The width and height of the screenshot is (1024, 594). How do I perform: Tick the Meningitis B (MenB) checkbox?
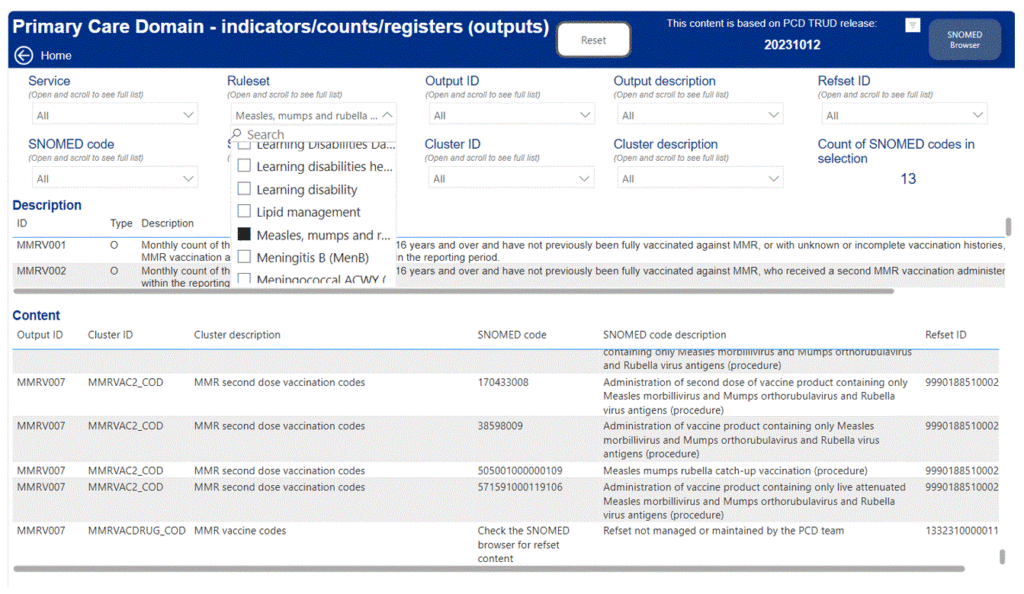(x=244, y=257)
